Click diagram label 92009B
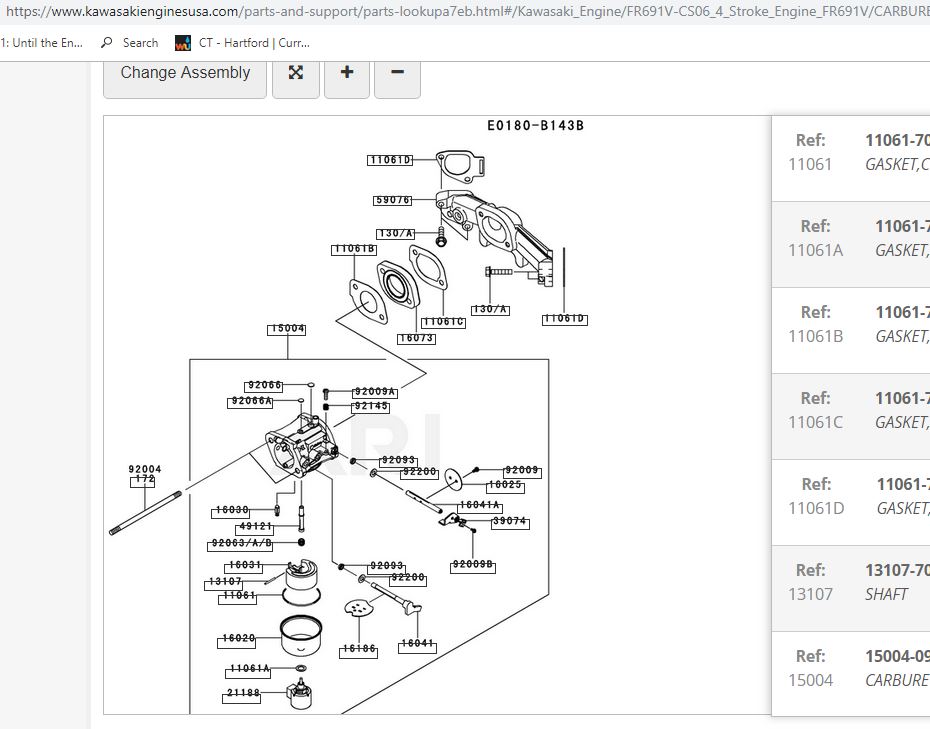 click(x=473, y=565)
